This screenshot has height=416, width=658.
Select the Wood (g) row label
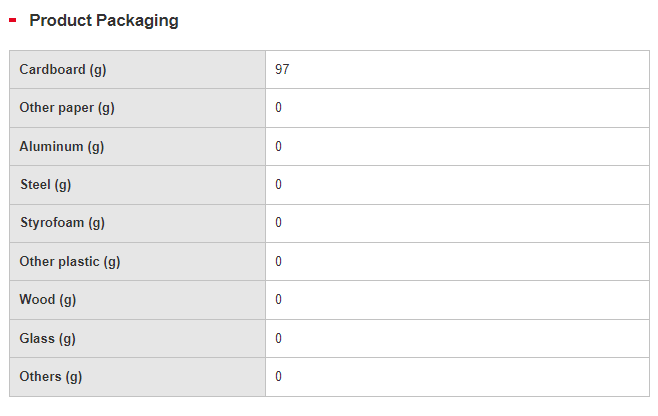point(48,300)
